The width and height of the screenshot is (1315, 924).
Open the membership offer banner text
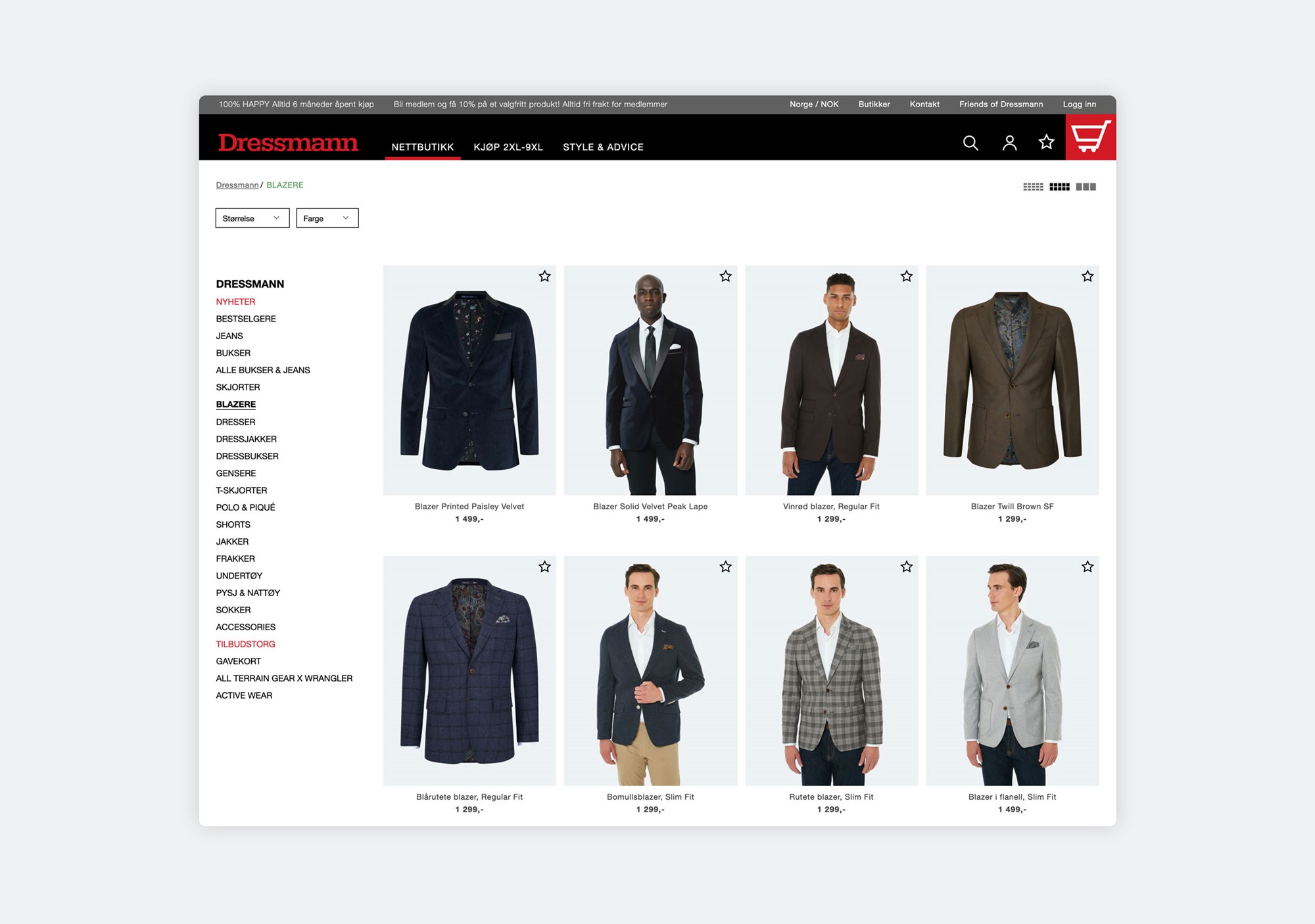[531, 104]
